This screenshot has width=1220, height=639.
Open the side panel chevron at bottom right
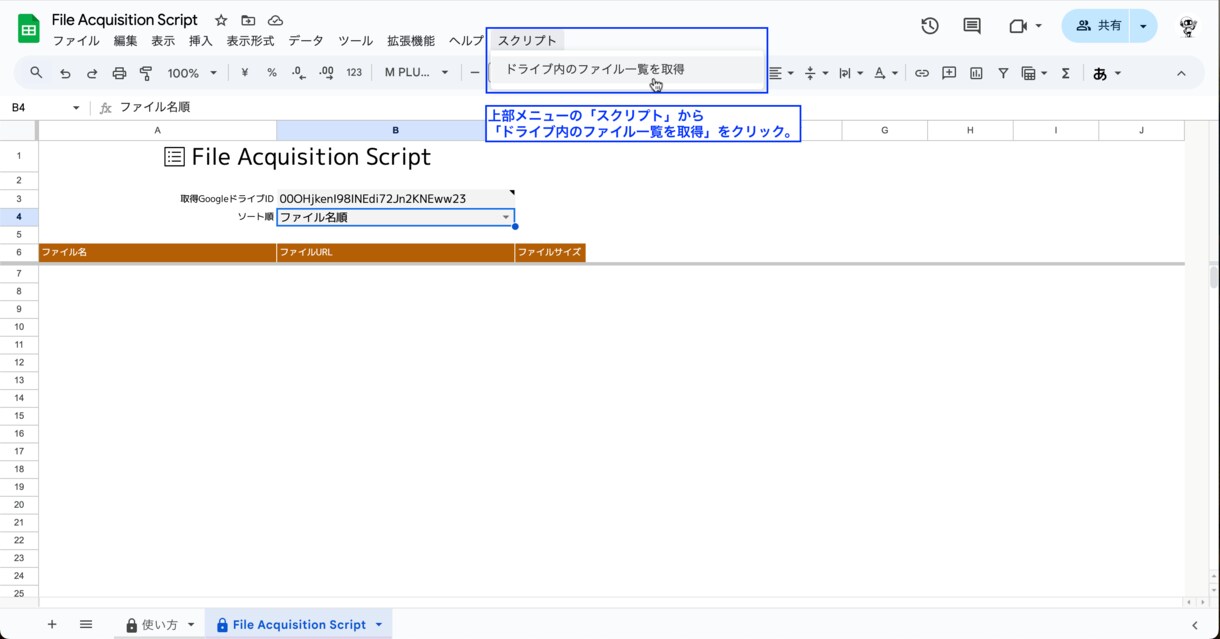pos(1195,625)
